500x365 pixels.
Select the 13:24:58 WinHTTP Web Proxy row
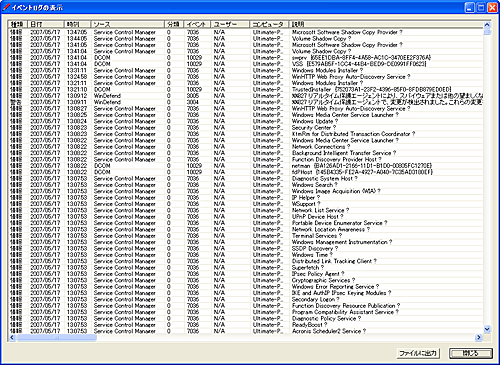pos(246,77)
